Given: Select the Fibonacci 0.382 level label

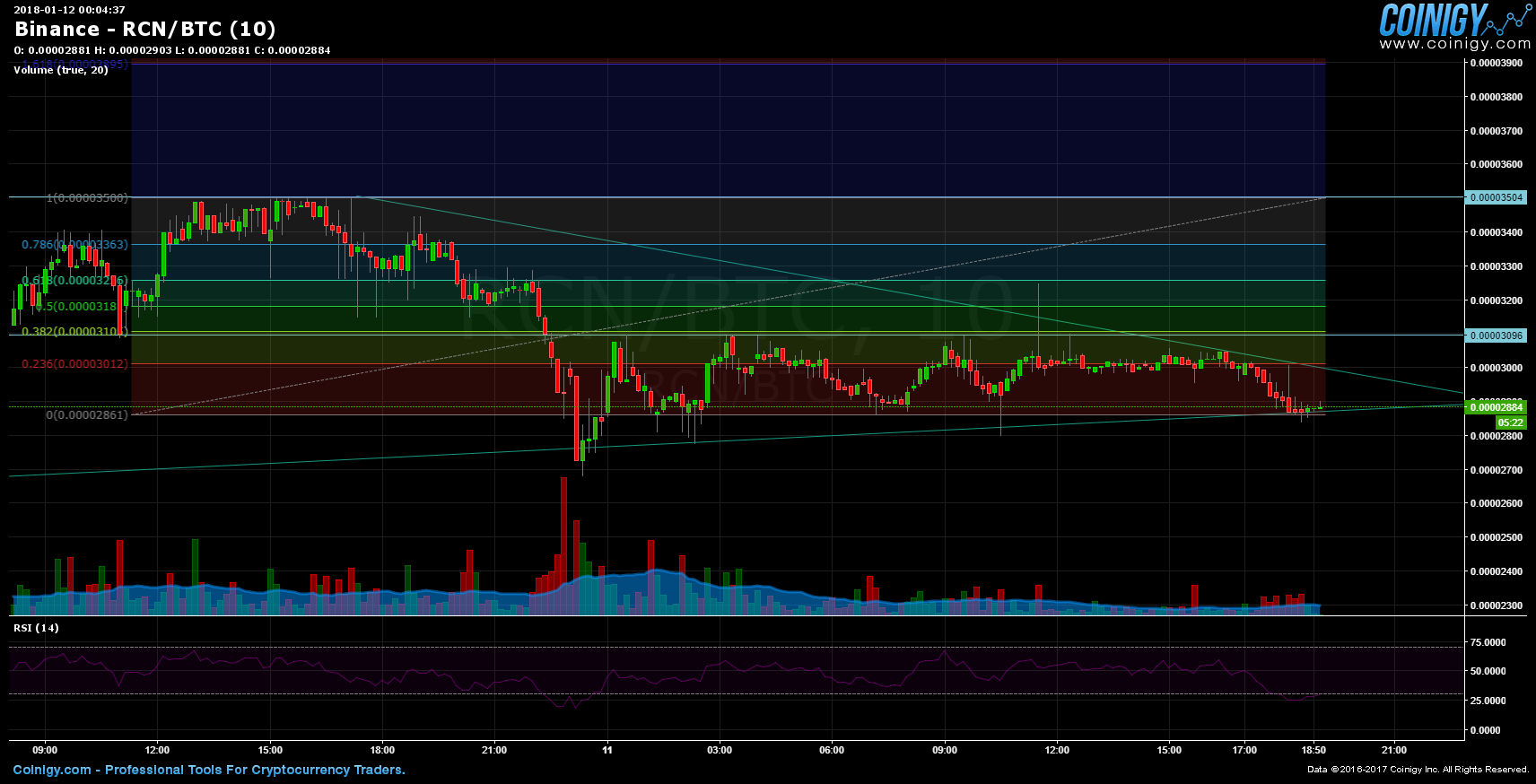Looking at the screenshot, I should pyautogui.click(x=74, y=332).
